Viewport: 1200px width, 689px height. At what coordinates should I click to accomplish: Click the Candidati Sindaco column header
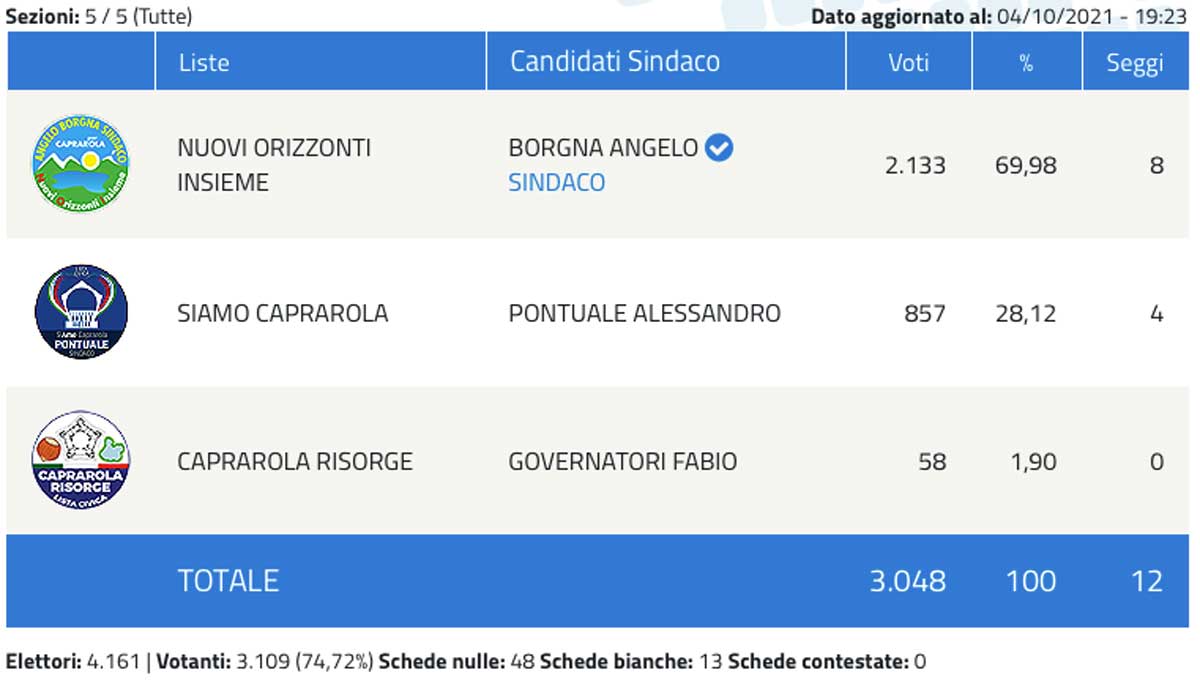pos(614,61)
